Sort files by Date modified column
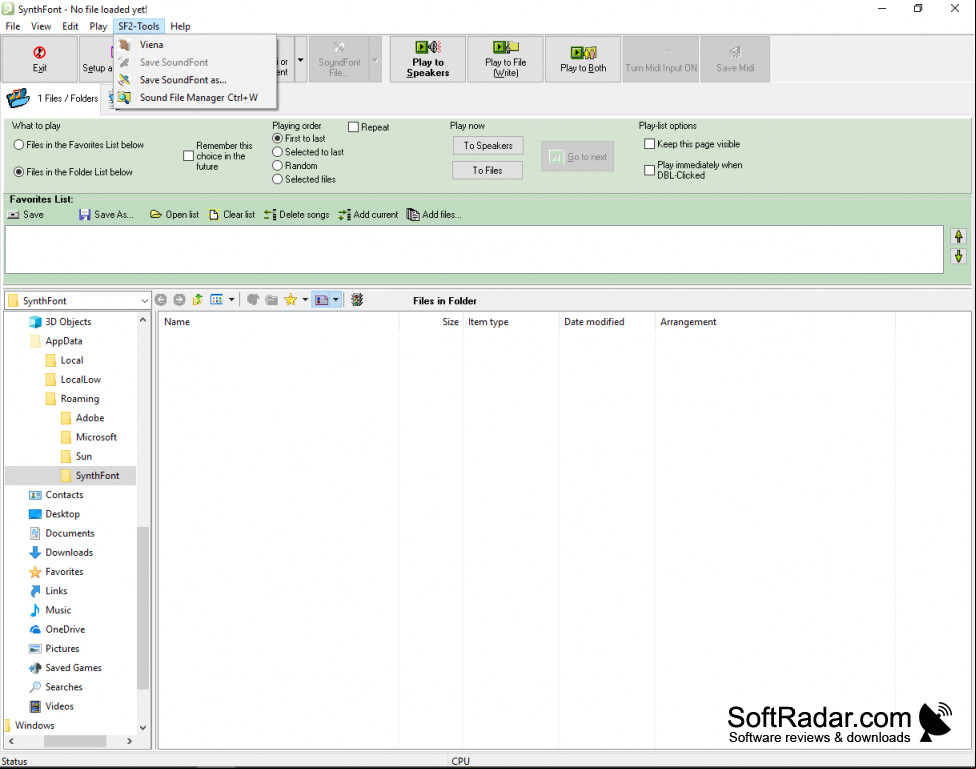 point(606,322)
